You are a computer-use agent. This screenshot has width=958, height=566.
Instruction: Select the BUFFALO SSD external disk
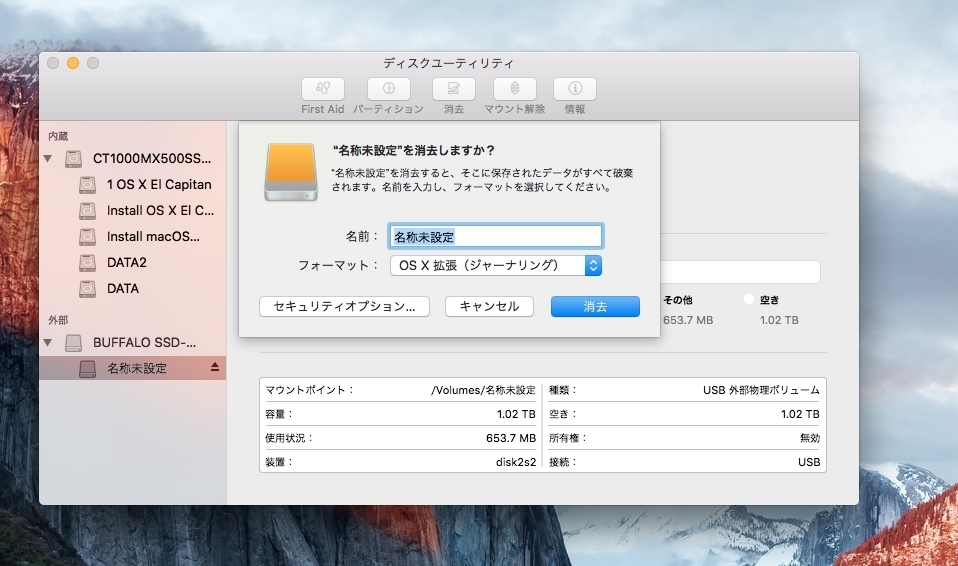tap(144, 342)
